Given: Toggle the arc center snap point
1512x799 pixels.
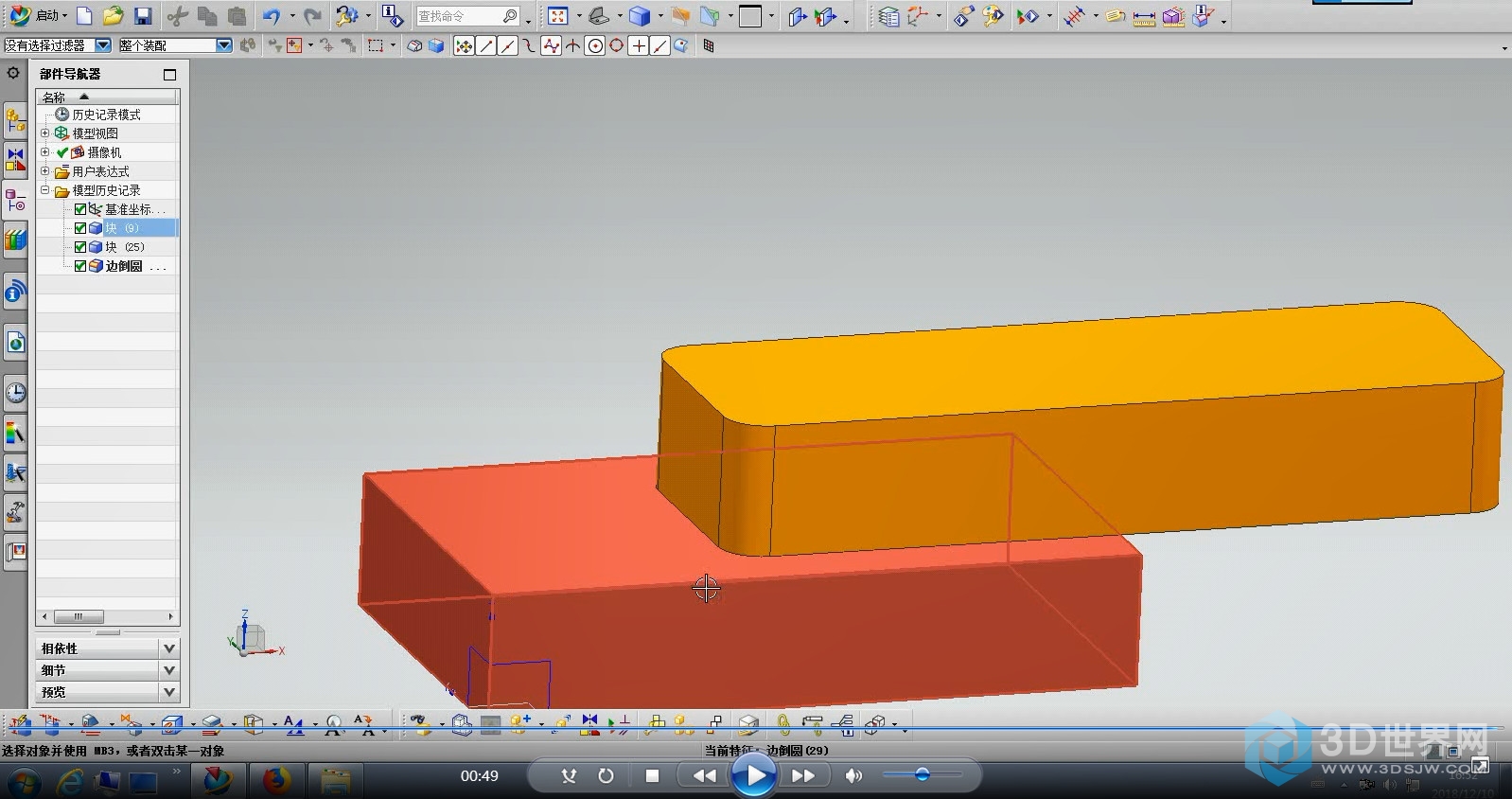Looking at the screenshot, I should [595, 45].
